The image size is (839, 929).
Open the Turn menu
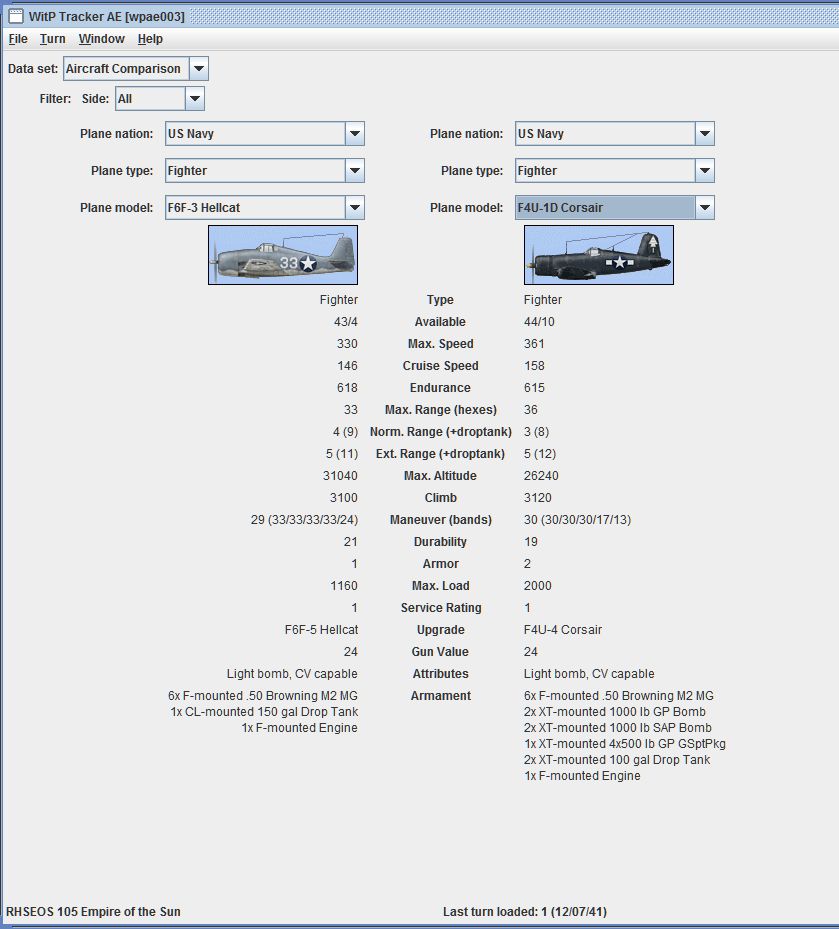pyautogui.click(x=52, y=39)
